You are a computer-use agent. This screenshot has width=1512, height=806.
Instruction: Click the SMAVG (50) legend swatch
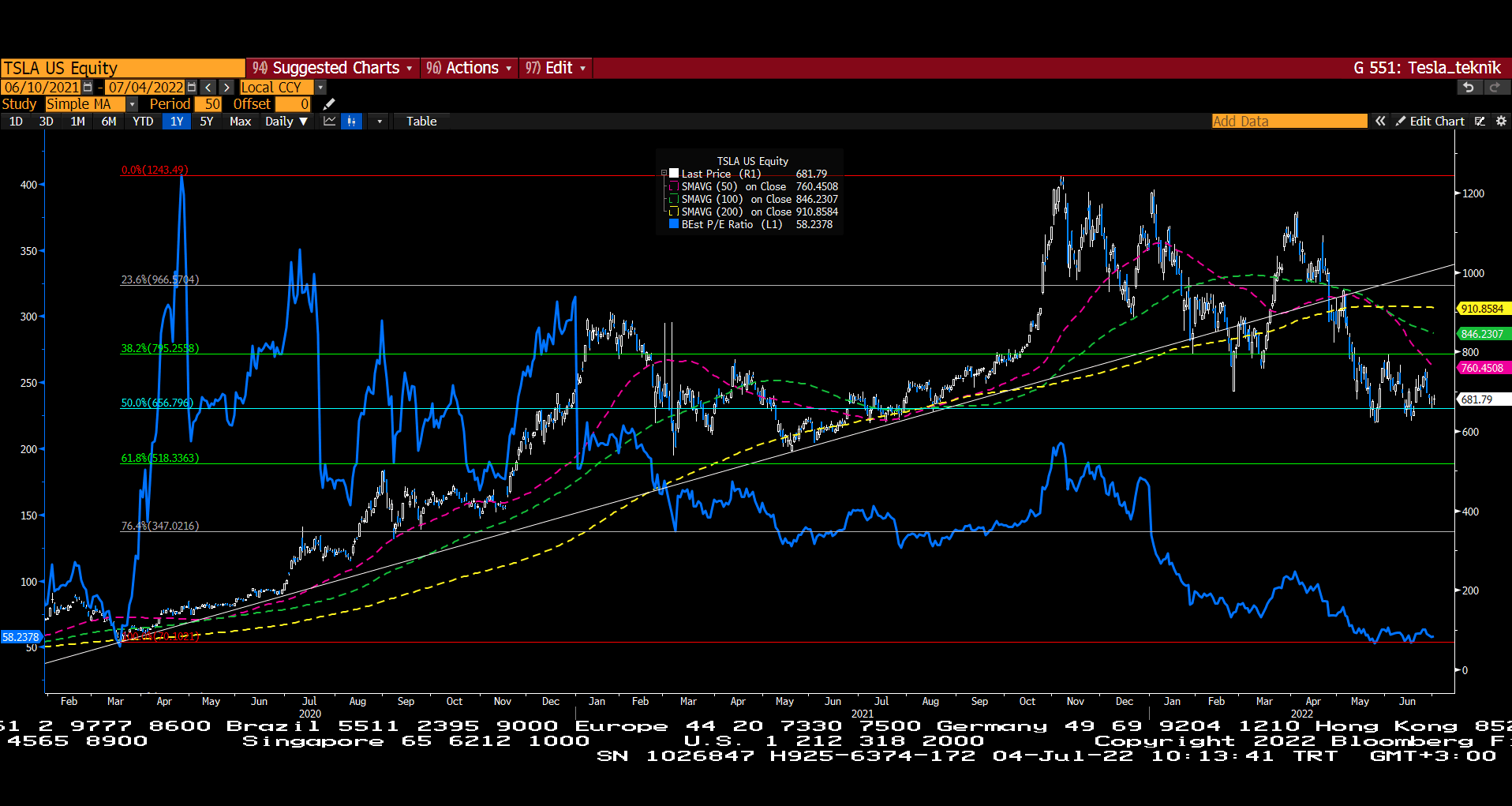click(674, 187)
